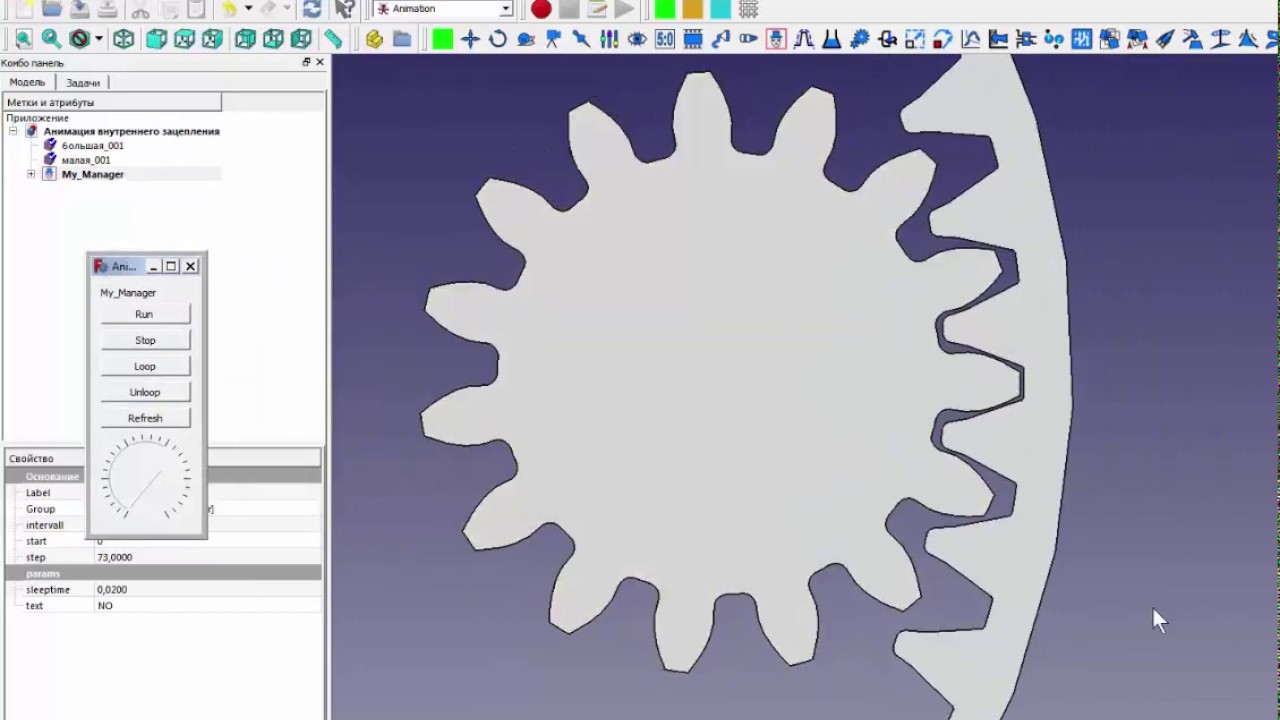Select малая_001 in the model tree
Viewport: 1280px width, 720px height.
86,160
